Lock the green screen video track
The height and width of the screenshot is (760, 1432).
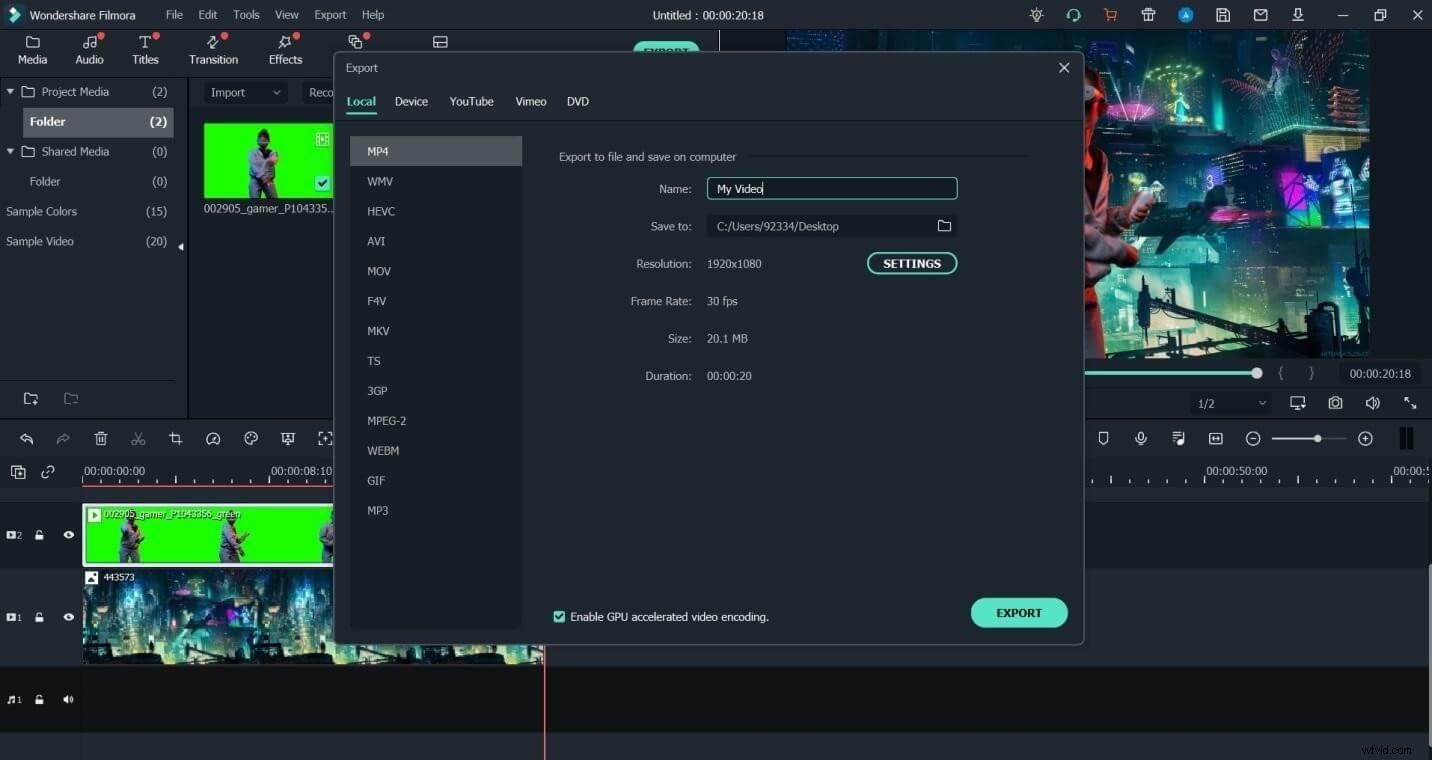tap(39, 535)
